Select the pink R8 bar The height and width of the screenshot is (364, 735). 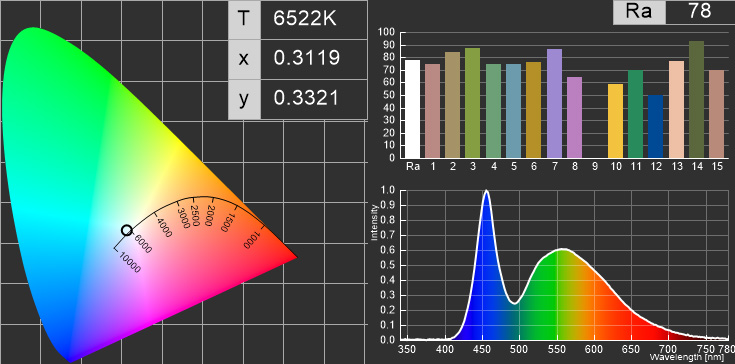(575, 117)
